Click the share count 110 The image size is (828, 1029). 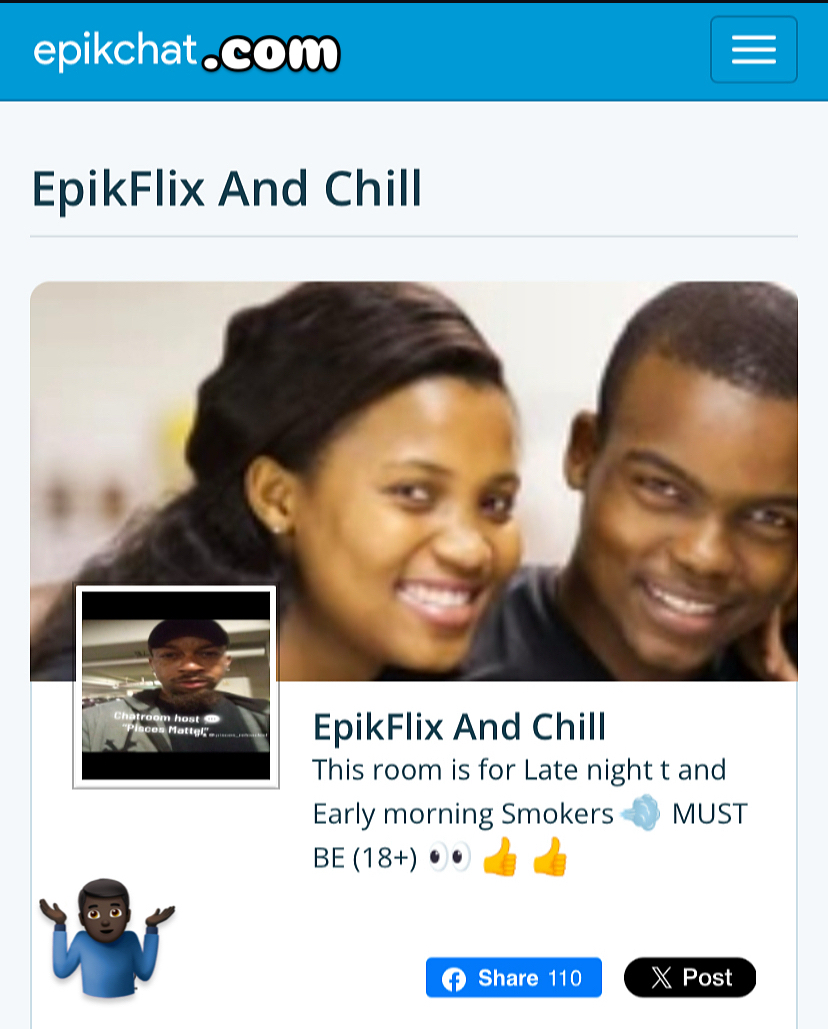(565, 978)
